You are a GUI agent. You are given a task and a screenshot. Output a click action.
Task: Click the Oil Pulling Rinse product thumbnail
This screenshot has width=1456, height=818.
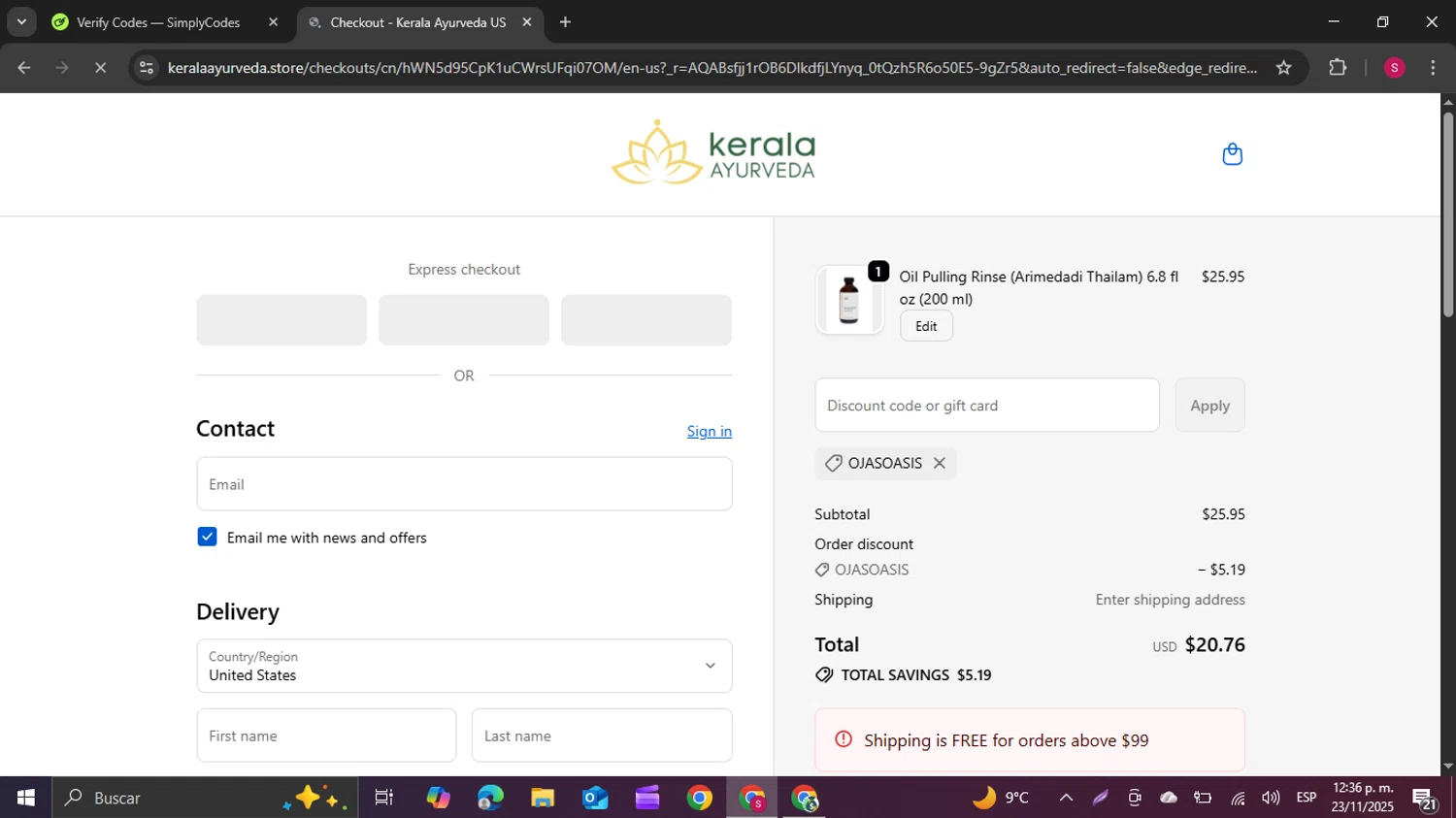point(849,300)
